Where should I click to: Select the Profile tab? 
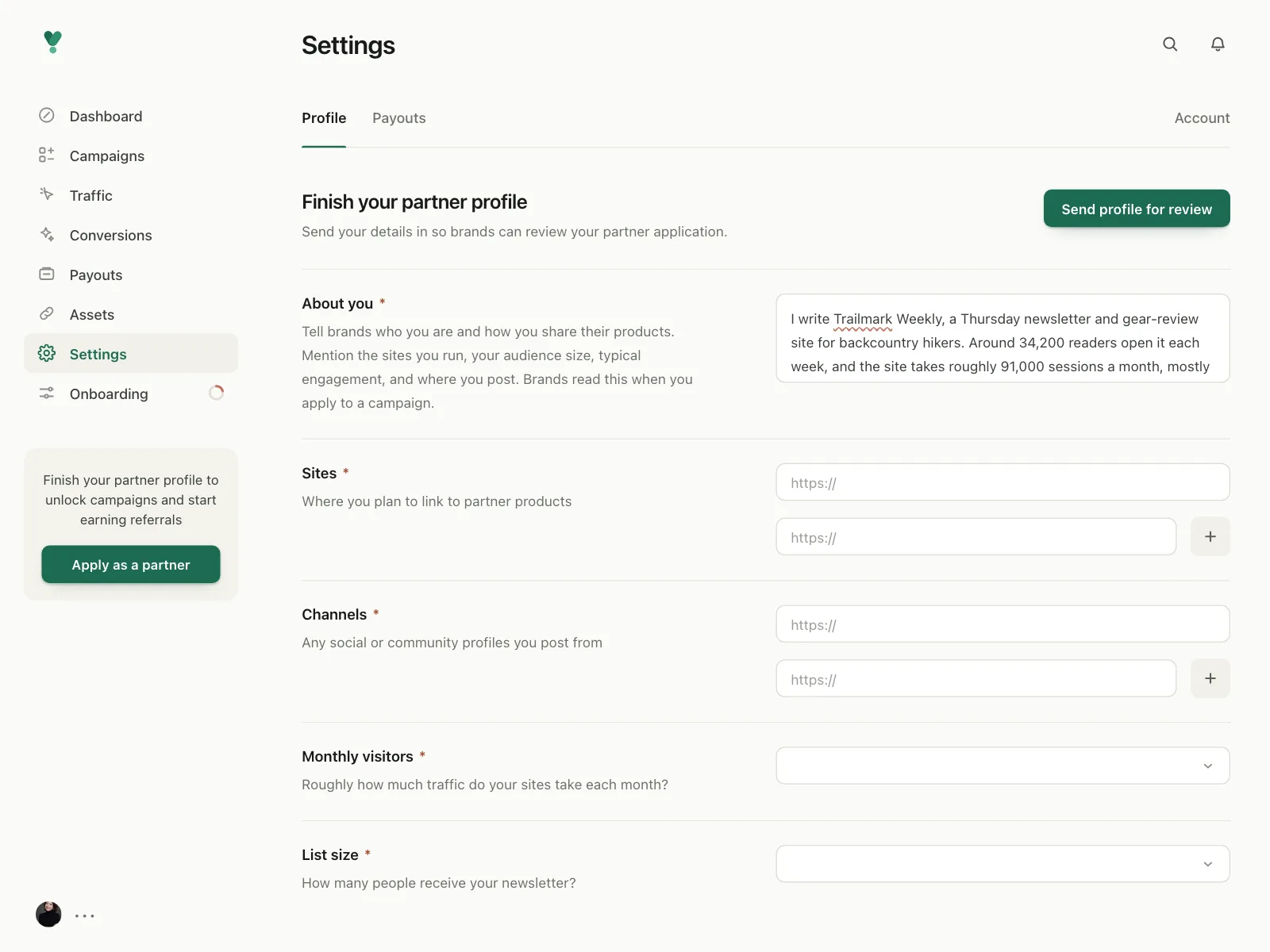(x=324, y=118)
